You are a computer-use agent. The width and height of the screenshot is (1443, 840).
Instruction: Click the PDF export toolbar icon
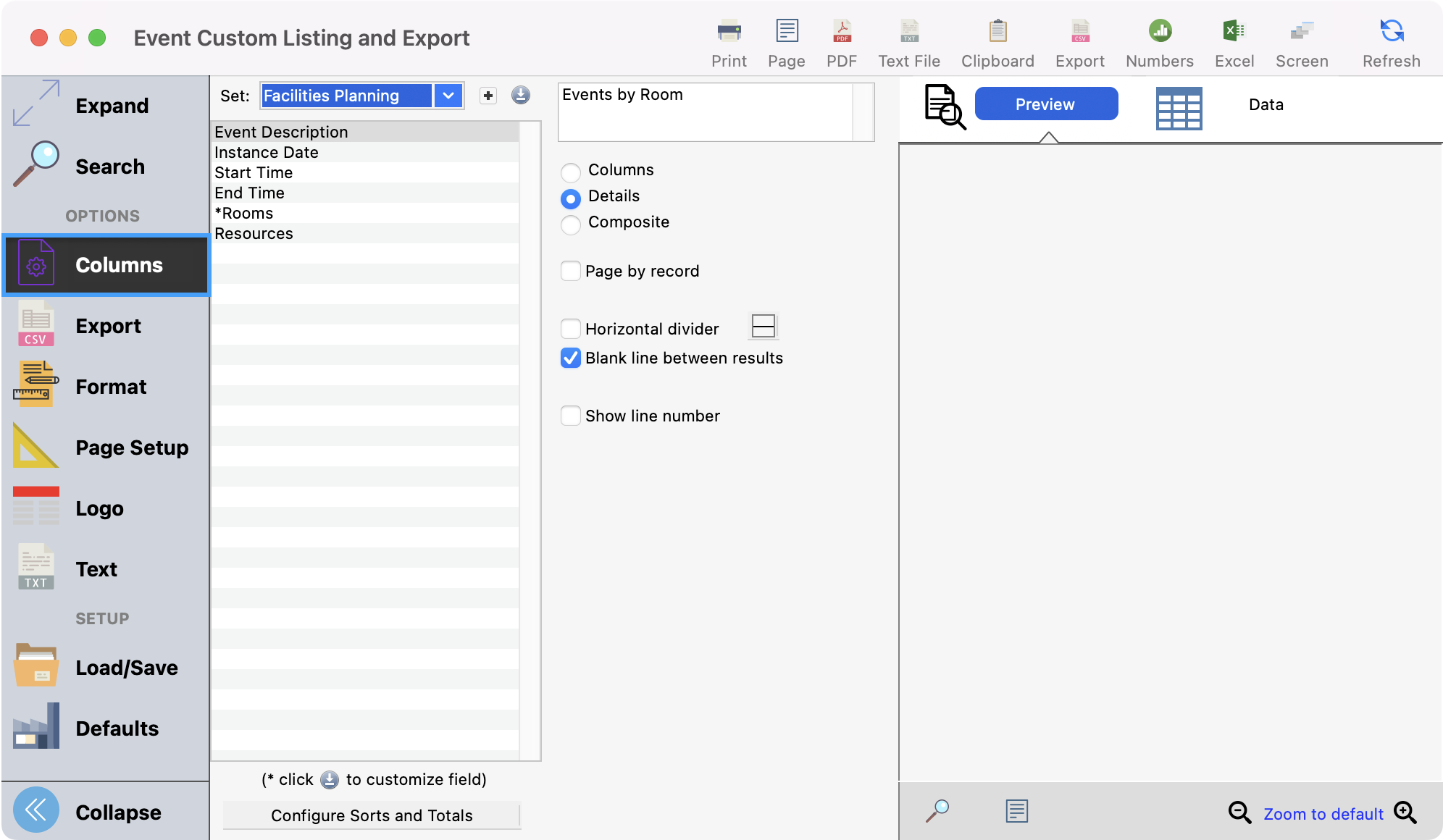click(x=841, y=32)
